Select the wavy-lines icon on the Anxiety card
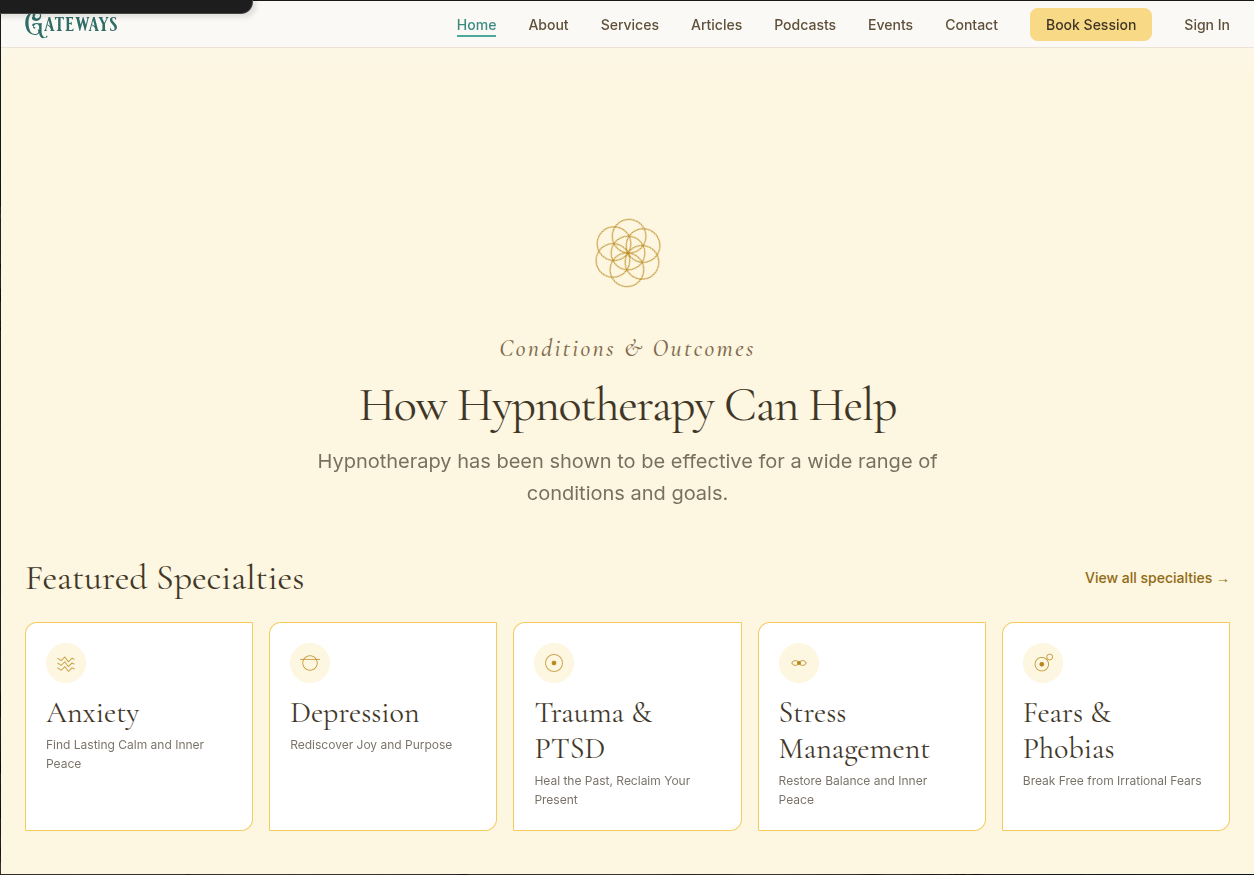This screenshot has height=875, width=1254. (66, 663)
